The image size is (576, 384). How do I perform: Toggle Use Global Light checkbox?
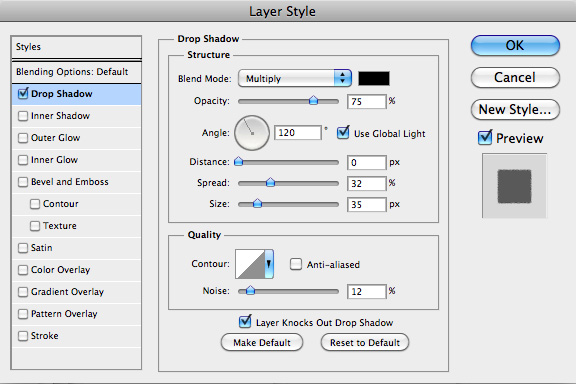pos(343,133)
